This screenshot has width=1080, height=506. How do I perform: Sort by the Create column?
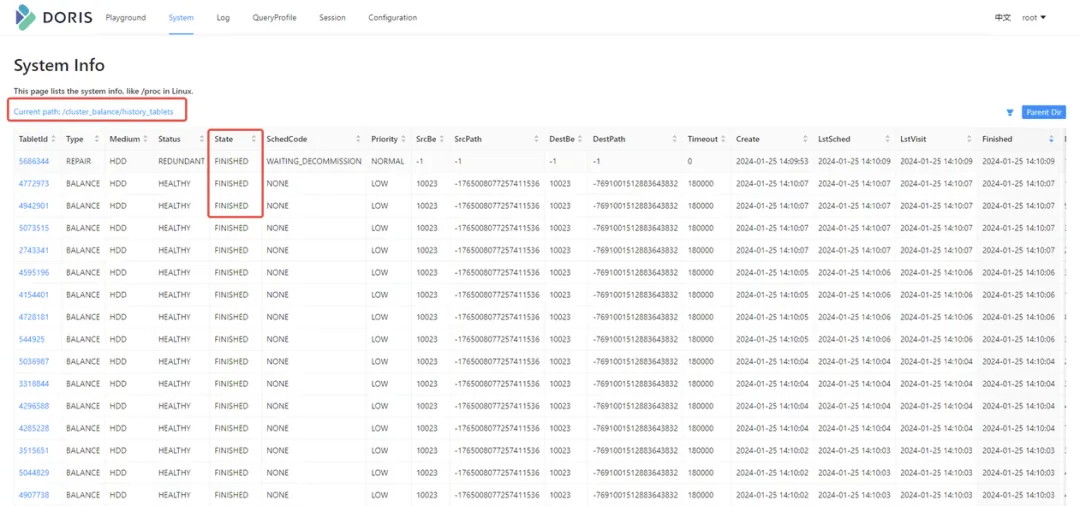[x=805, y=139]
